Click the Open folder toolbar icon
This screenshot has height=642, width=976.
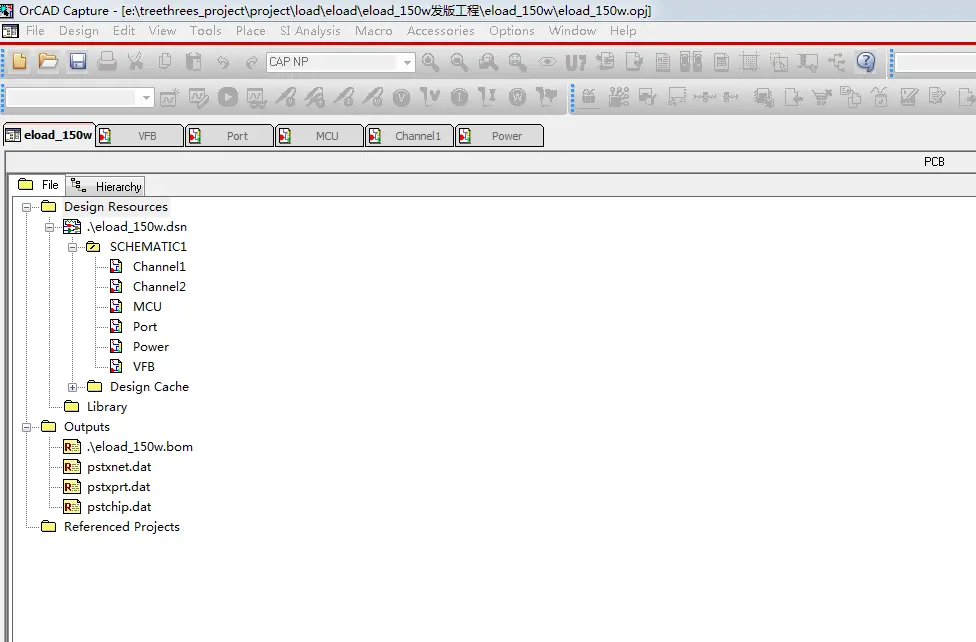[x=48, y=62]
